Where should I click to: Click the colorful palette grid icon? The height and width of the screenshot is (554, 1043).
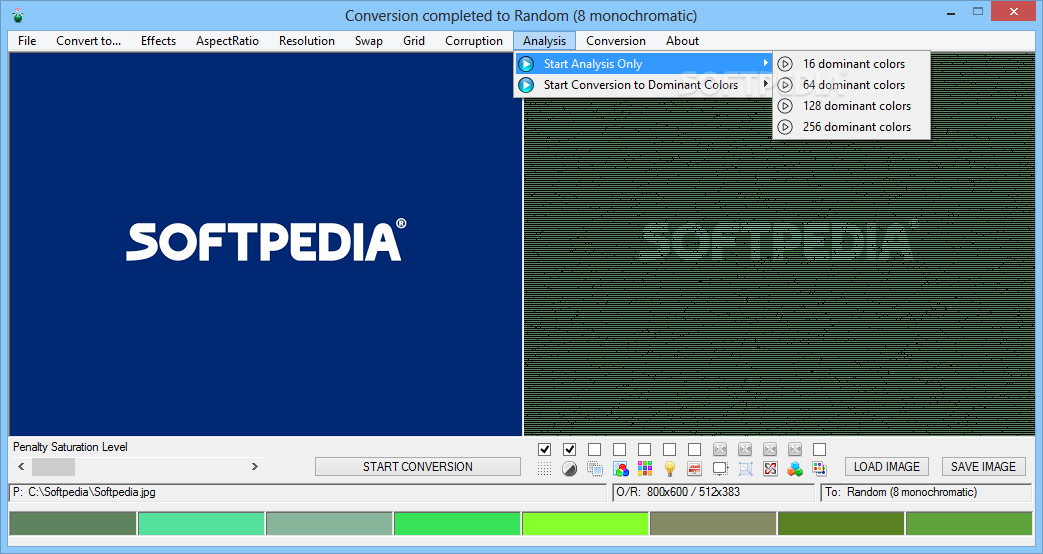tap(645, 469)
